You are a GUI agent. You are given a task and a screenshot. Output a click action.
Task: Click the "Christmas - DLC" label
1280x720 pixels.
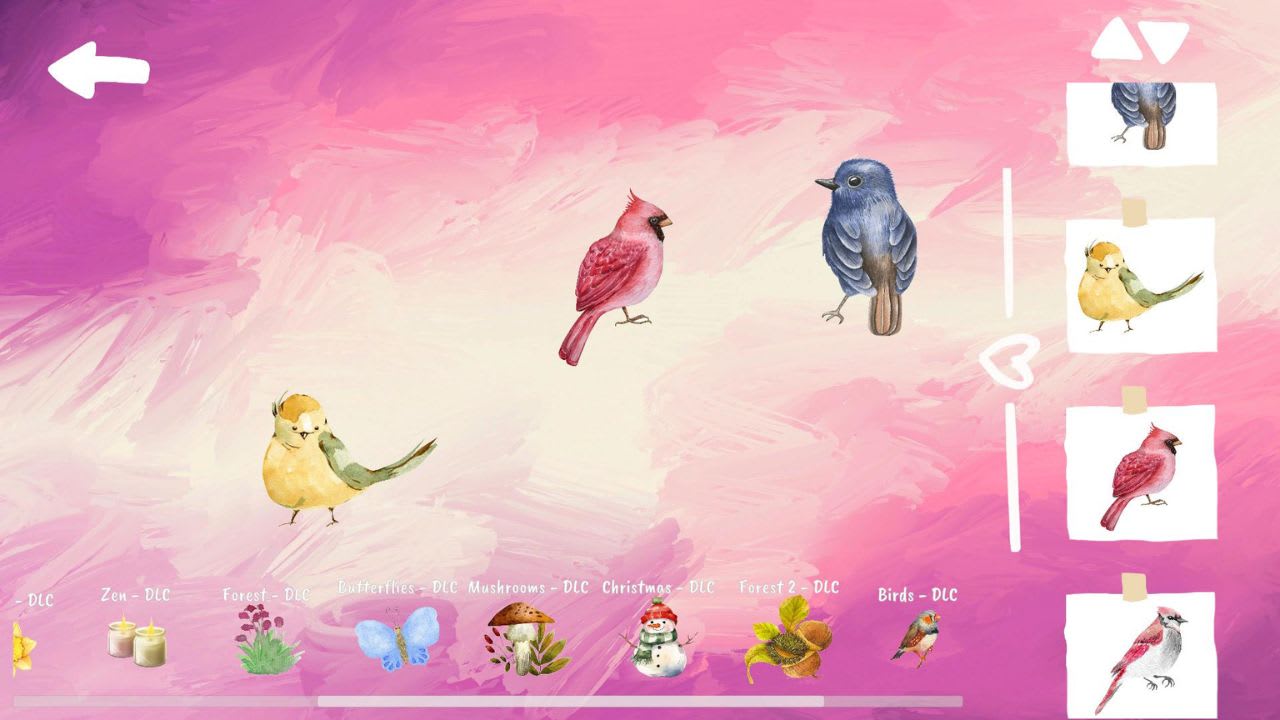pyautogui.click(x=658, y=587)
